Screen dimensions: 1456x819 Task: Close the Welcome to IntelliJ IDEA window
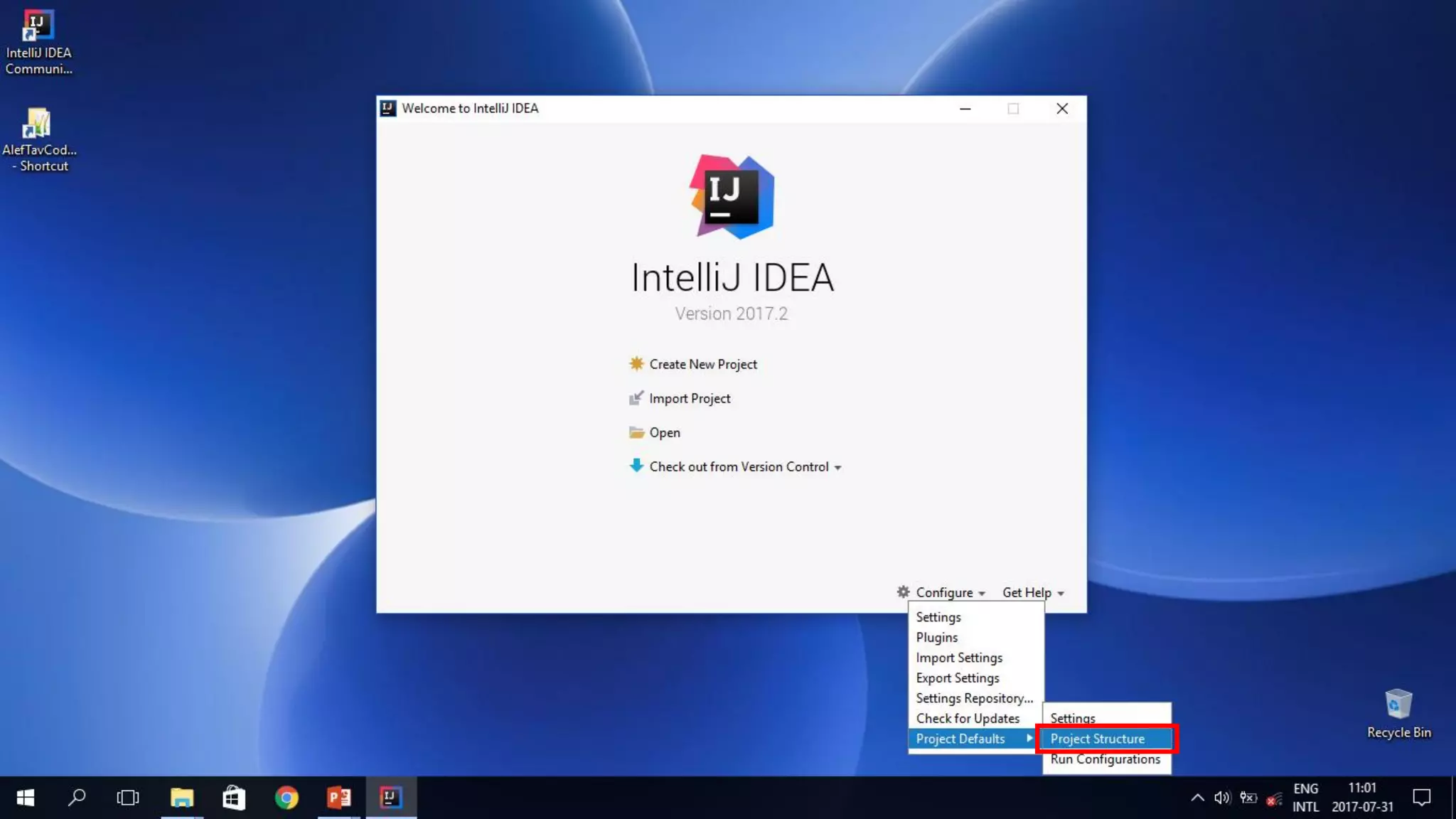point(1061,108)
